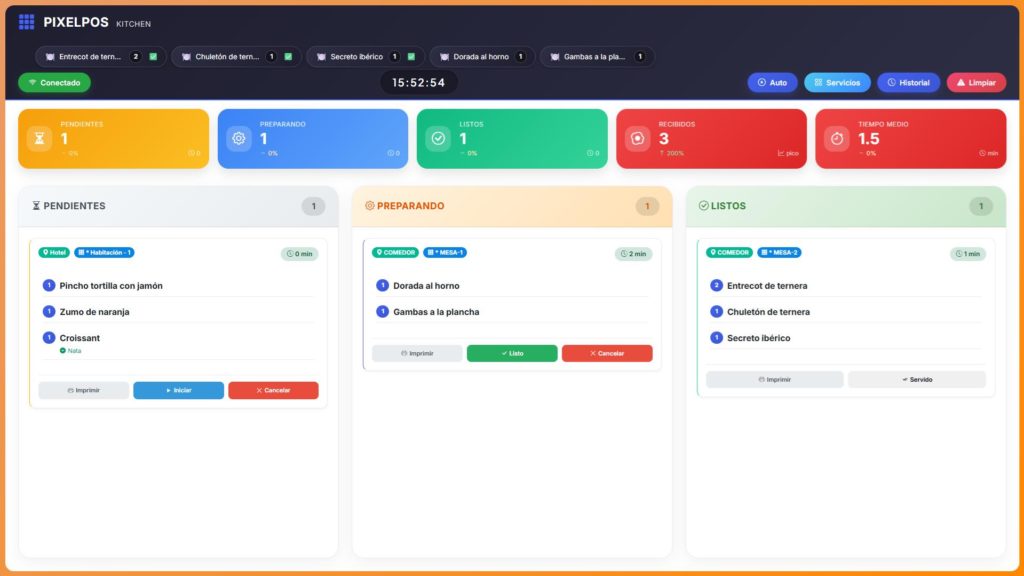Click the count badge in PENDIENTES column header
Viewport: 1024px width, 576px height.
[x=313, y=206]
